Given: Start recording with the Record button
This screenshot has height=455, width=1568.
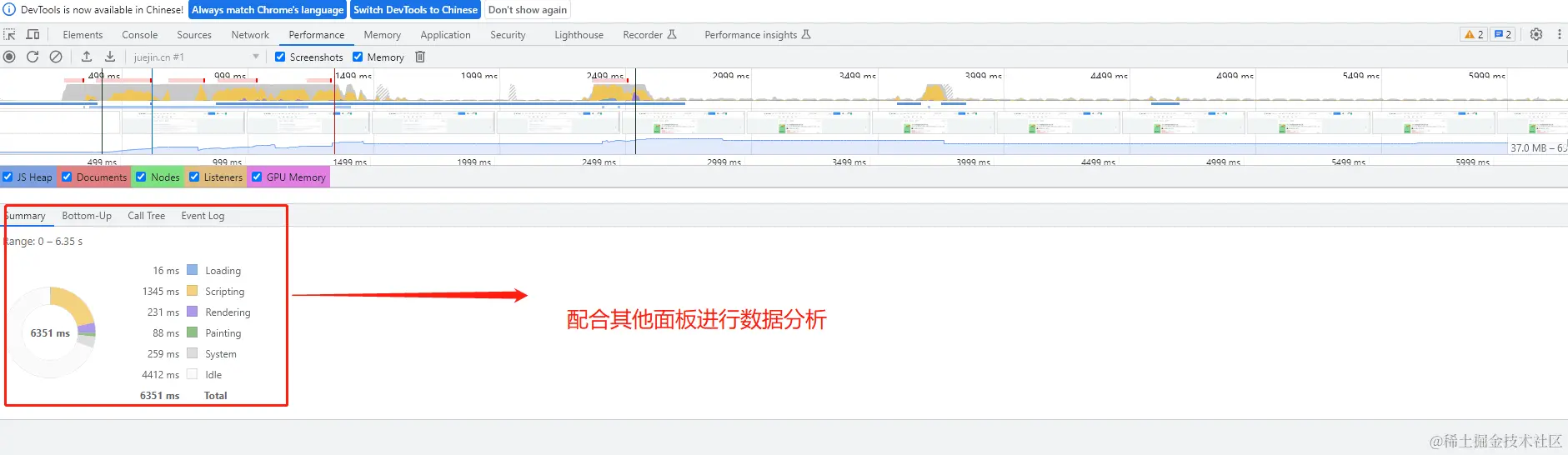Looking at the screenshot, I should pos(9,57).
